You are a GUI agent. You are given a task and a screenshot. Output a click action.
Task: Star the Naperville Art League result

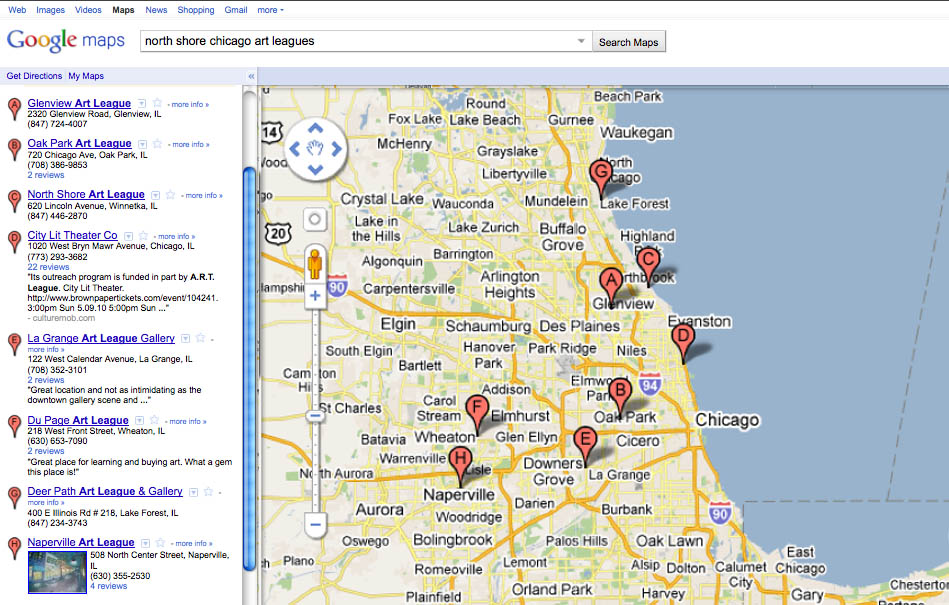160,543
